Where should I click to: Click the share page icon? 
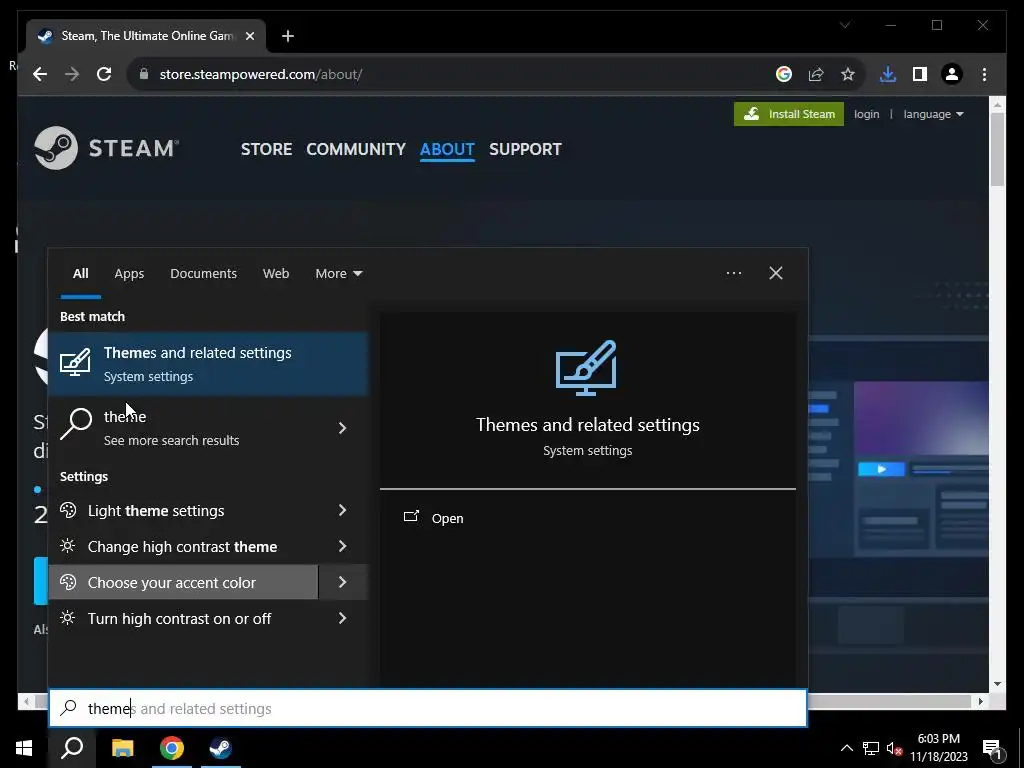pyautogui.click(x=816, y=74)
